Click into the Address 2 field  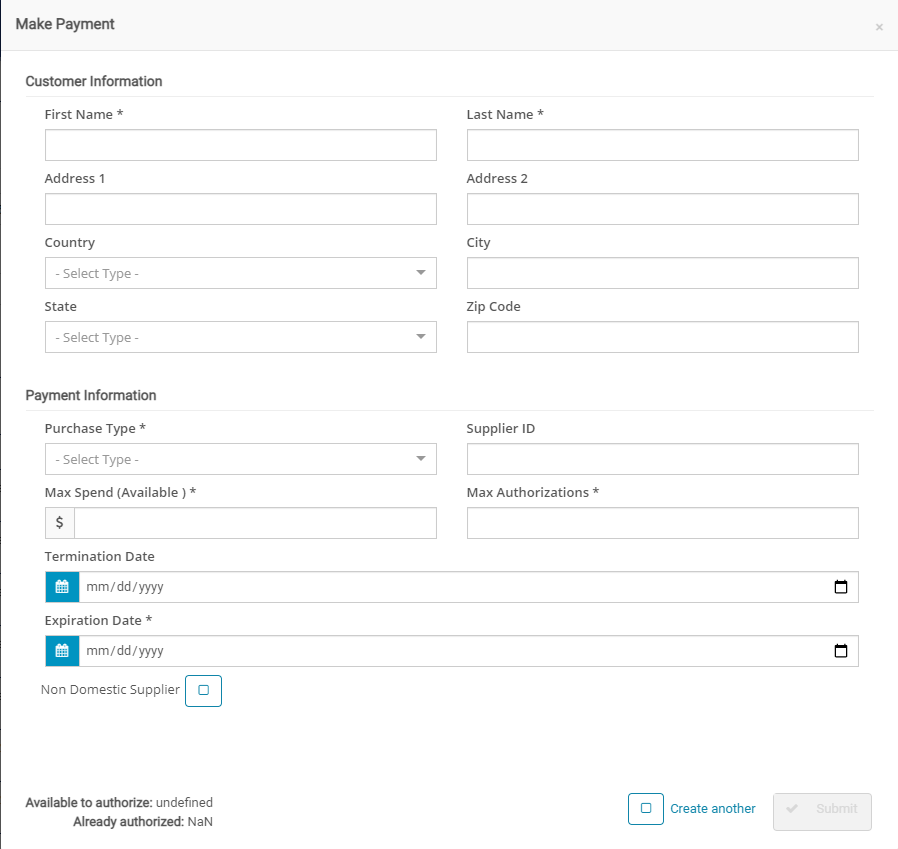[663, 209]
